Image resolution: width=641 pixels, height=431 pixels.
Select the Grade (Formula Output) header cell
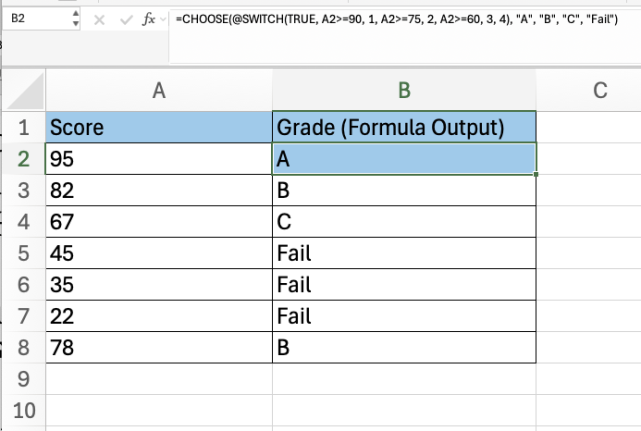pyautogui.click(x=404, y=128)
